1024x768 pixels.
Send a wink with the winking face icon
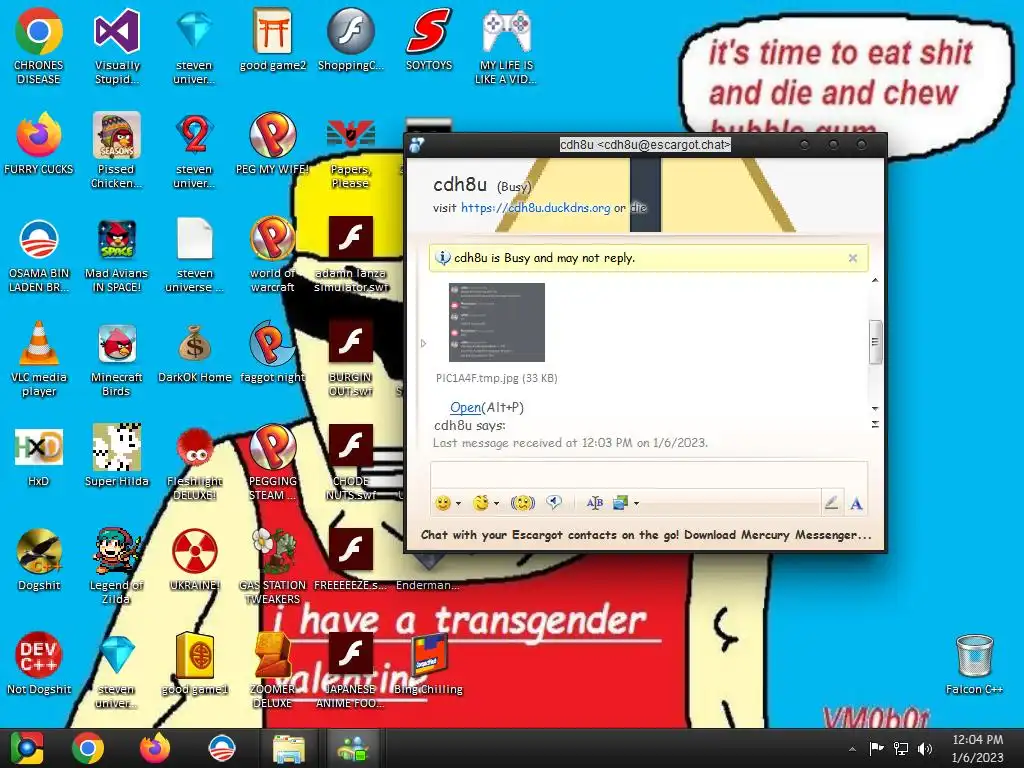point(481,503)
